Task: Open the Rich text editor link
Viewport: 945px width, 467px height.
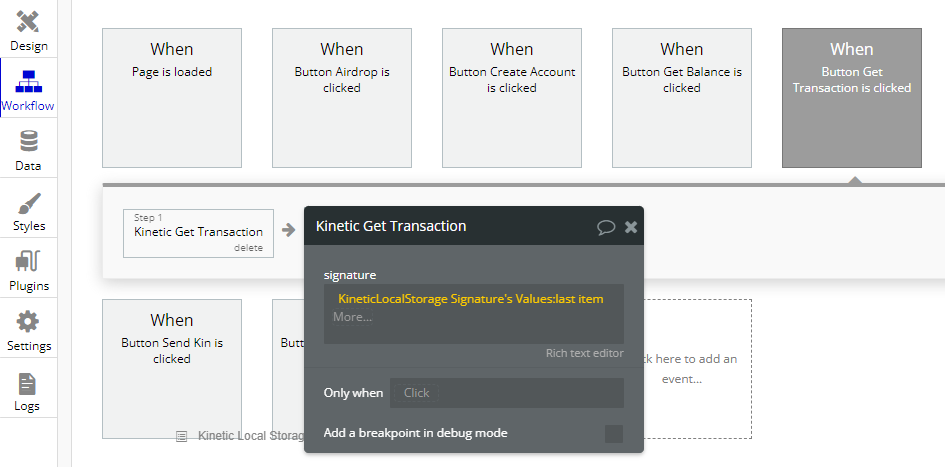Action: coord(584,353)
